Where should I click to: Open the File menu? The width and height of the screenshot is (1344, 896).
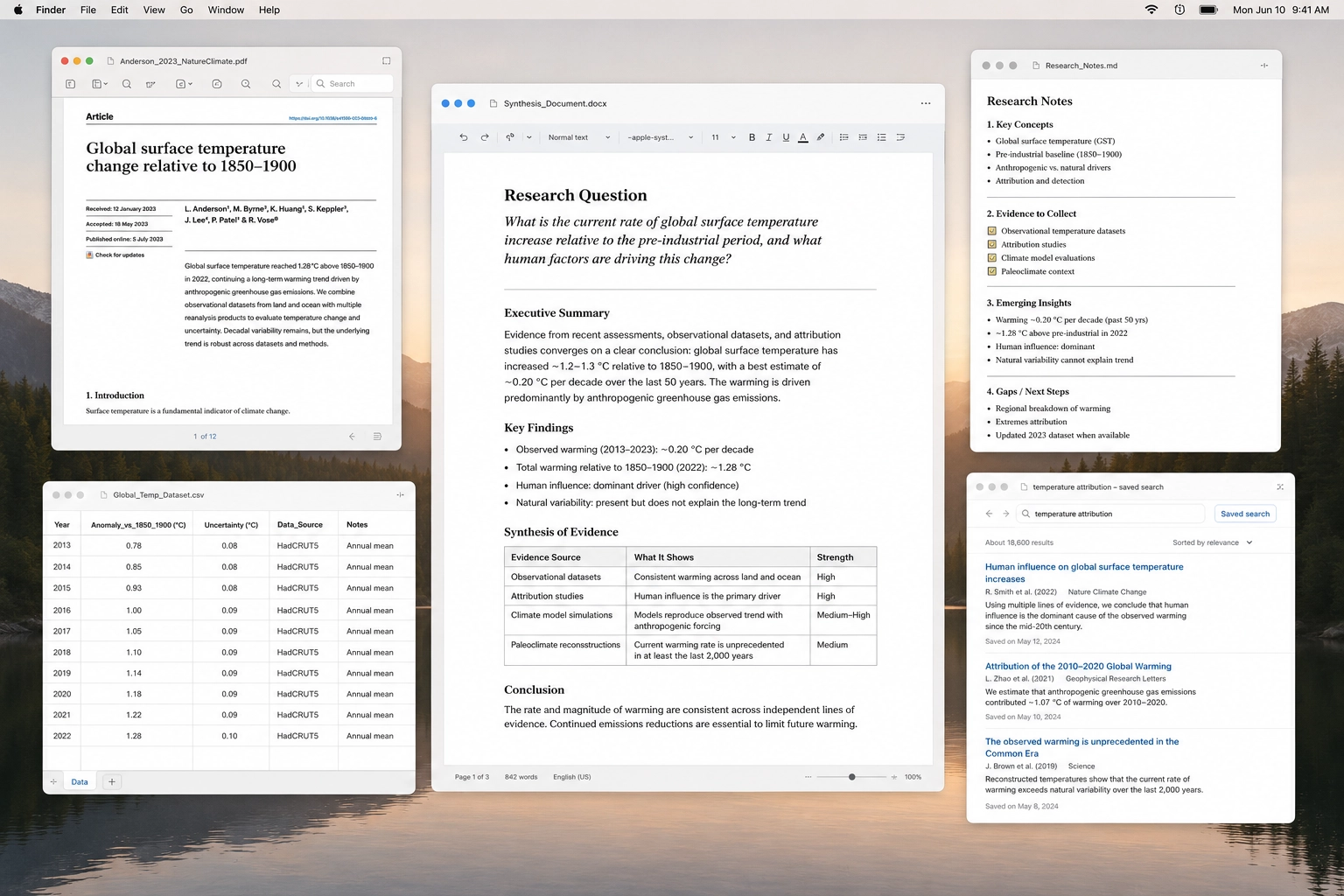coord(88,10)
